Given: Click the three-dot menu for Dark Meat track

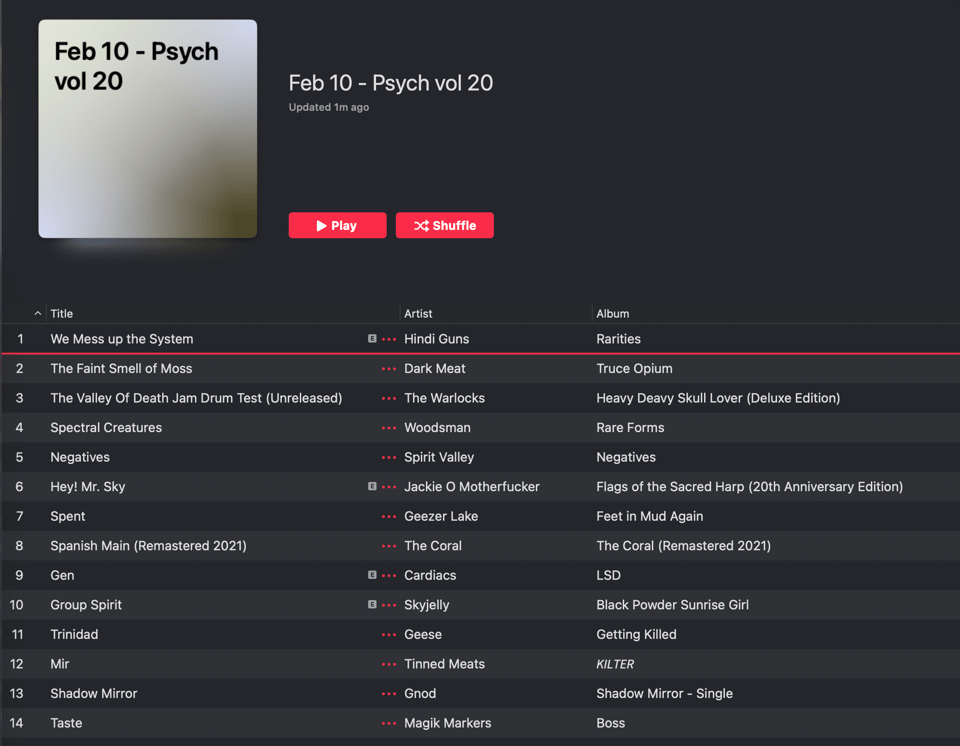Looking at the screenshot, I should coord(389,369).
